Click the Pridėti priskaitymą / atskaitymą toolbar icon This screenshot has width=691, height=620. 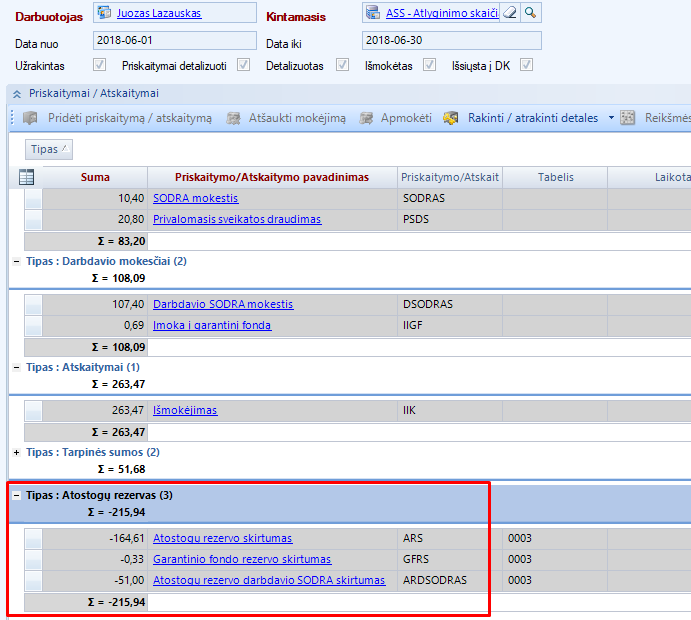30,118
